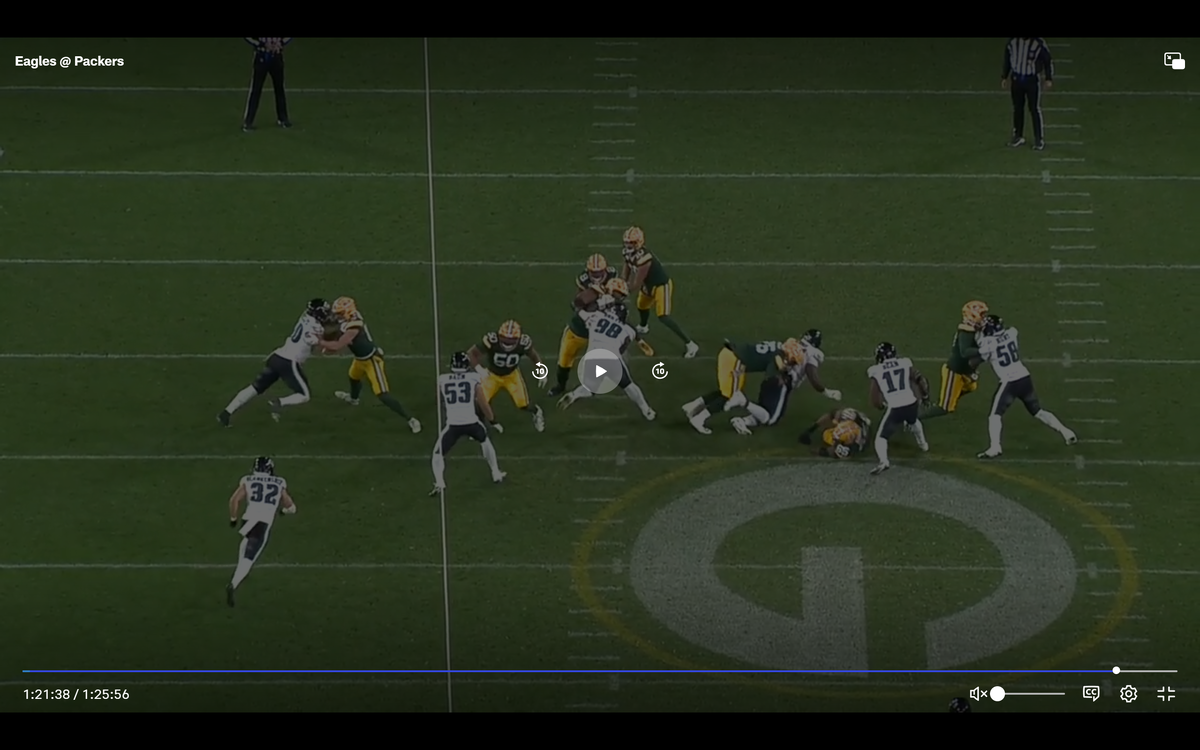Exit fullscreen mode

1166,694
